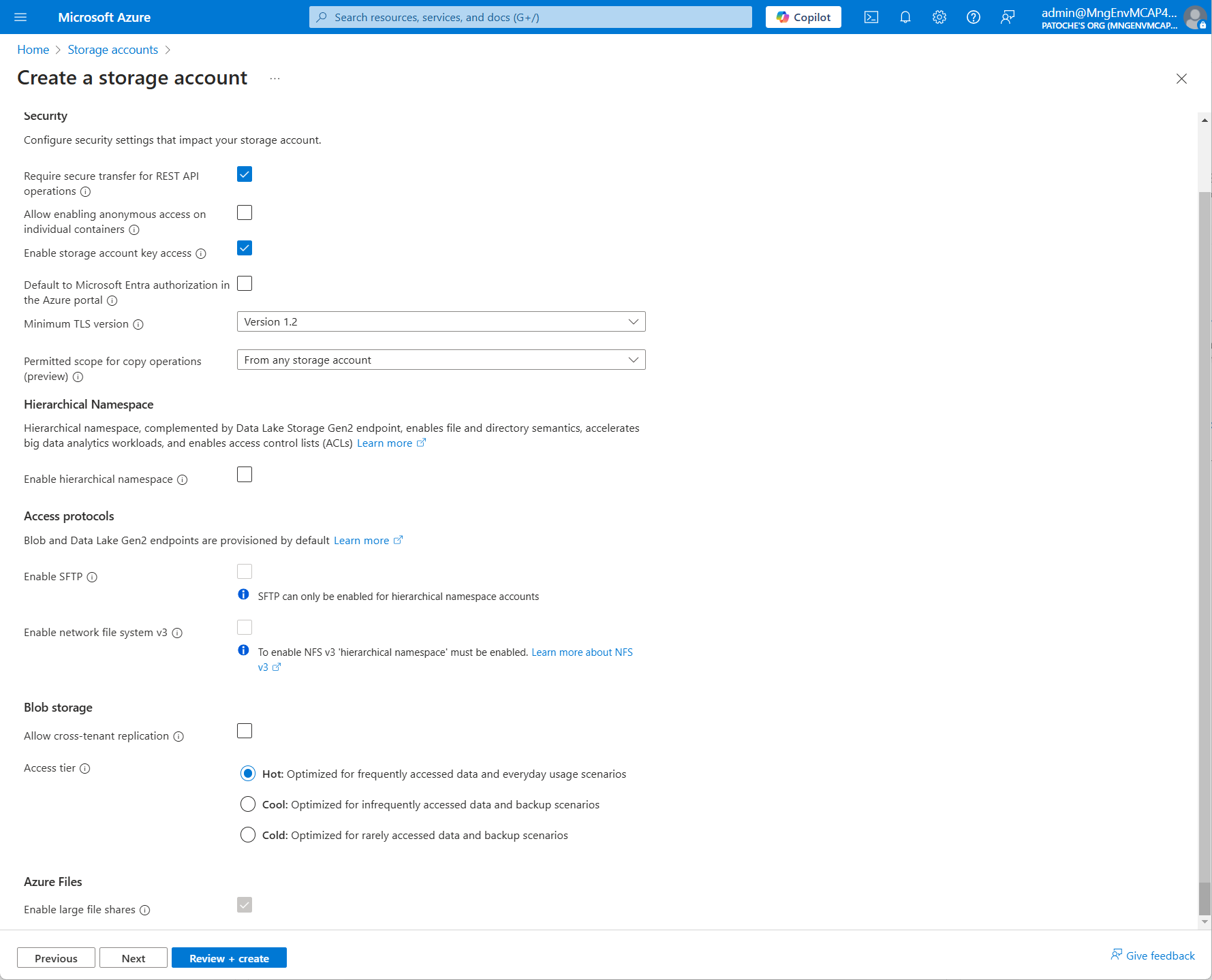This screenshot has width=1212, height=980.
Task: Launch Copilot from the top bar
Action: pos(803,18)
